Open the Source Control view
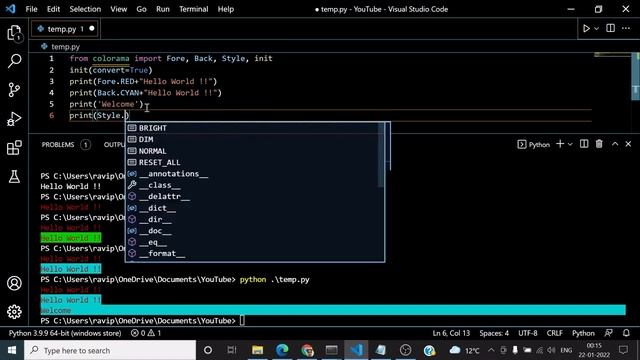 tap(14, 90)
